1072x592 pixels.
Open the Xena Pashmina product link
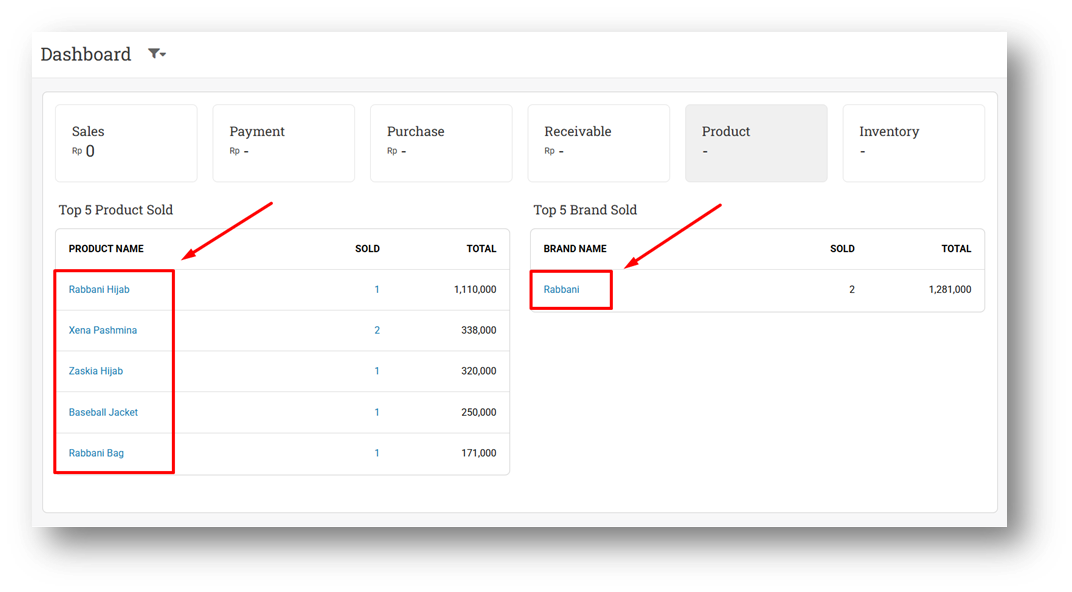[x=103, y=330]
